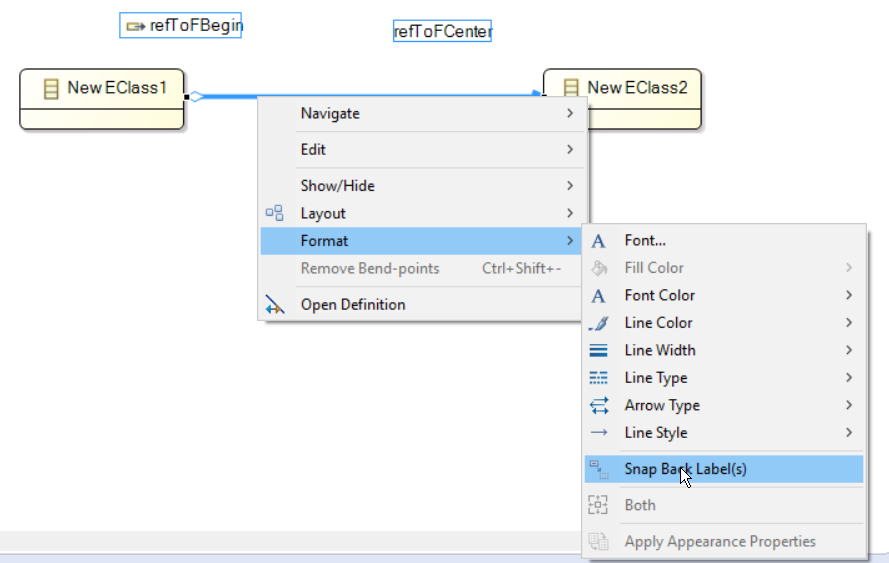Choose Snap Back Label(s)
This screenshot has width=889, height=563.
(686, 469)
